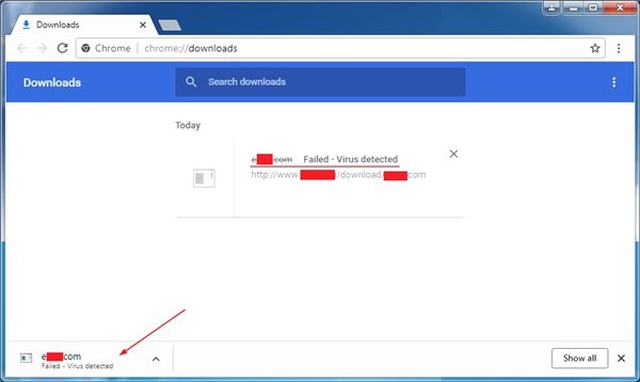Select the Downloads tab
Image resolution: width=640 pixels, height=382 pixels.
point(84,25)
